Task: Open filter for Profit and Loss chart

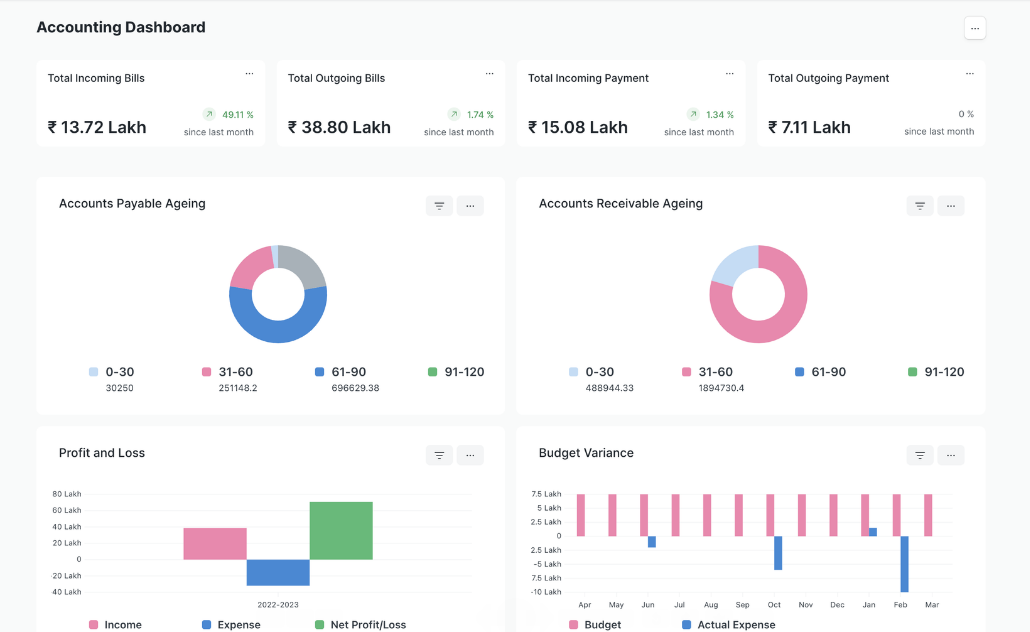Action: tap(439, 455)
